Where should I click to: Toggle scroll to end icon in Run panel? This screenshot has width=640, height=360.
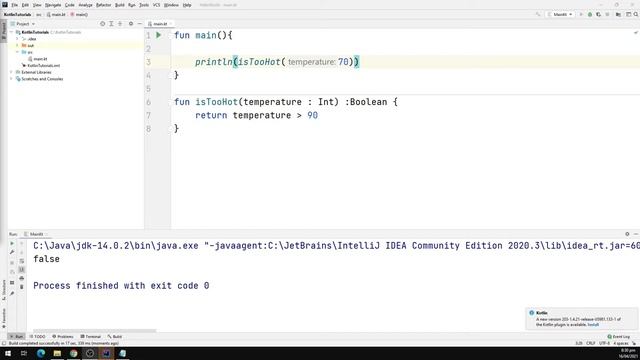coord(22,270)
